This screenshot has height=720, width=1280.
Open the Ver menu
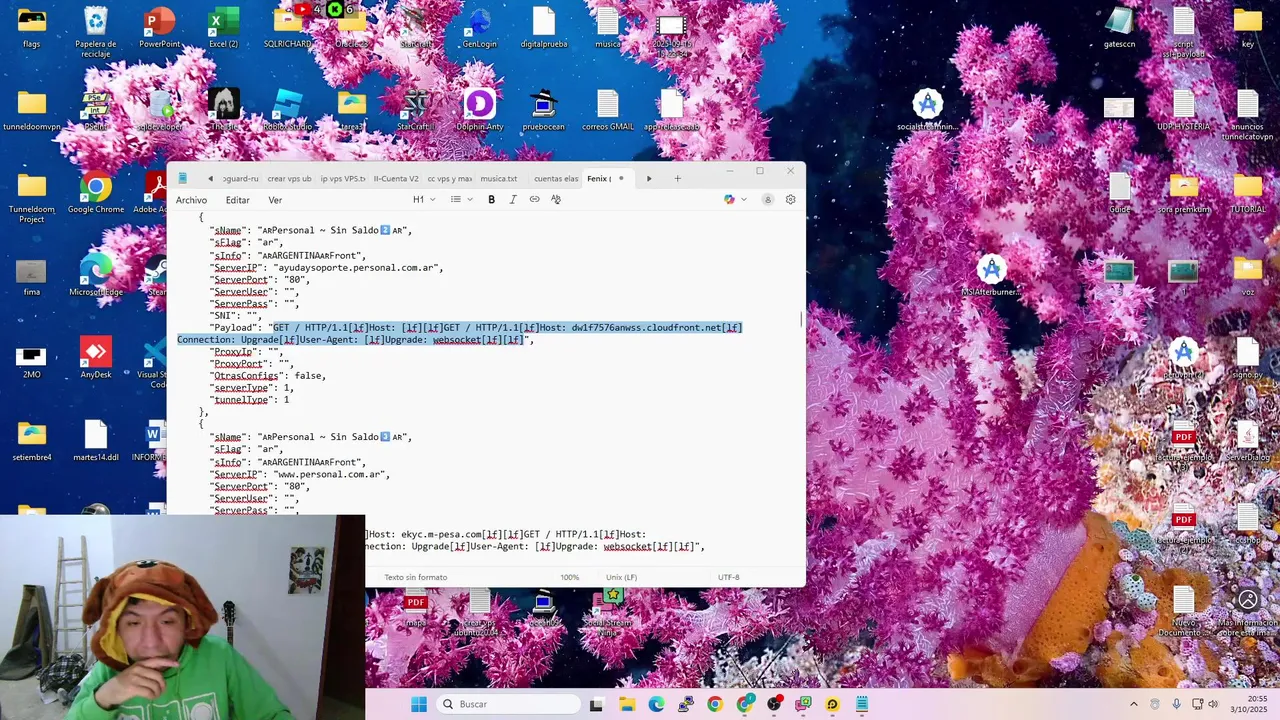coord(275,200)
